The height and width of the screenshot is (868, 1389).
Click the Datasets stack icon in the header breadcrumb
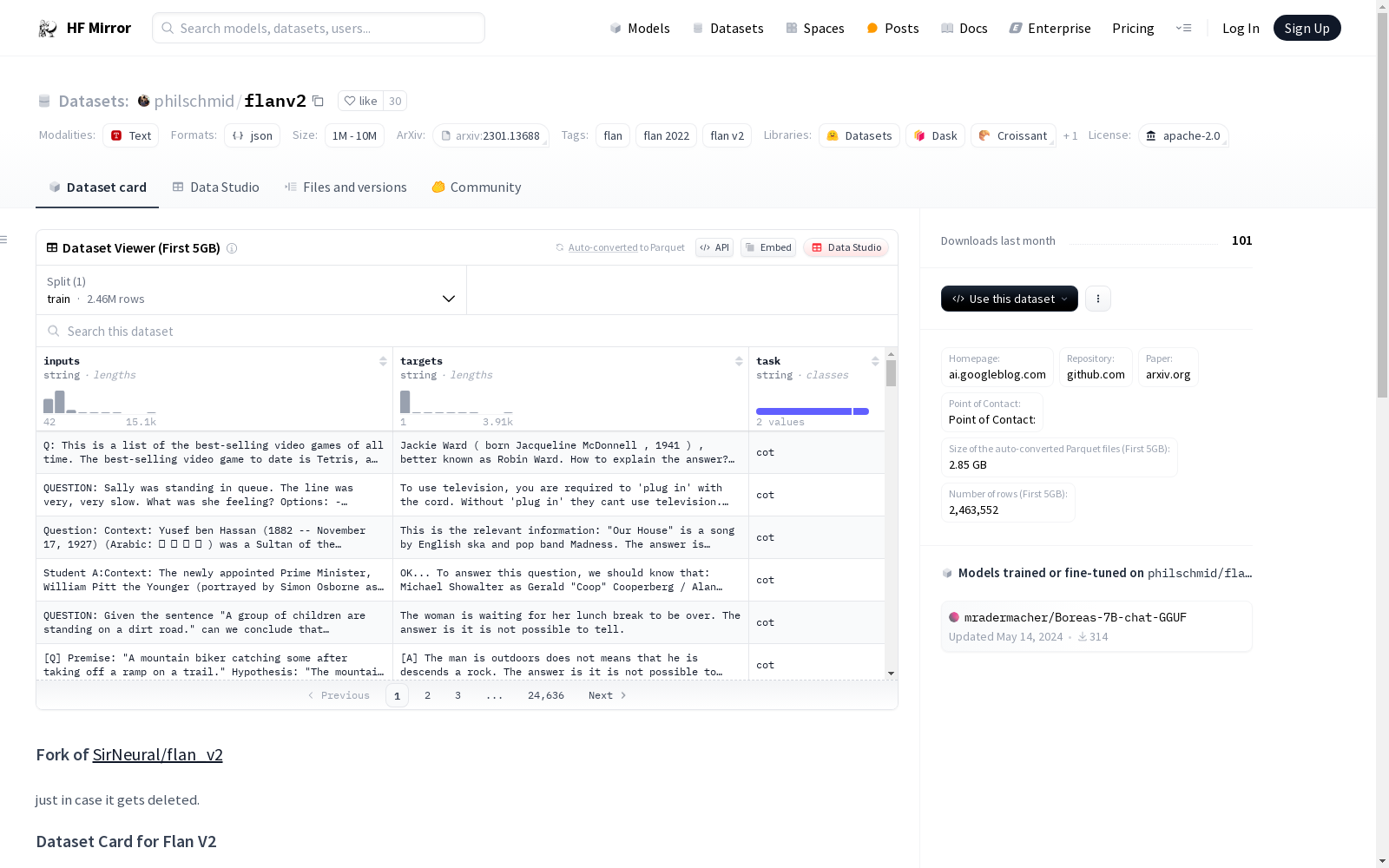[x=44, y=101]
